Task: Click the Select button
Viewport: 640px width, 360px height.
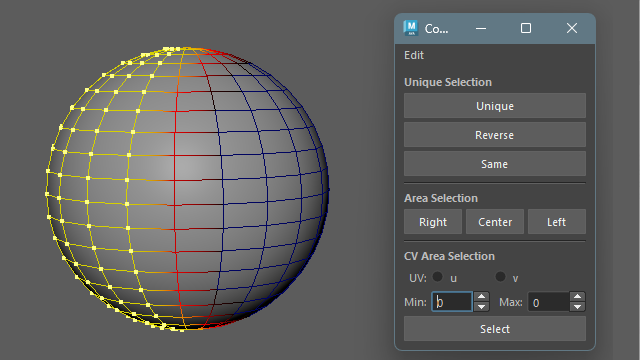Action: point(495,329)
